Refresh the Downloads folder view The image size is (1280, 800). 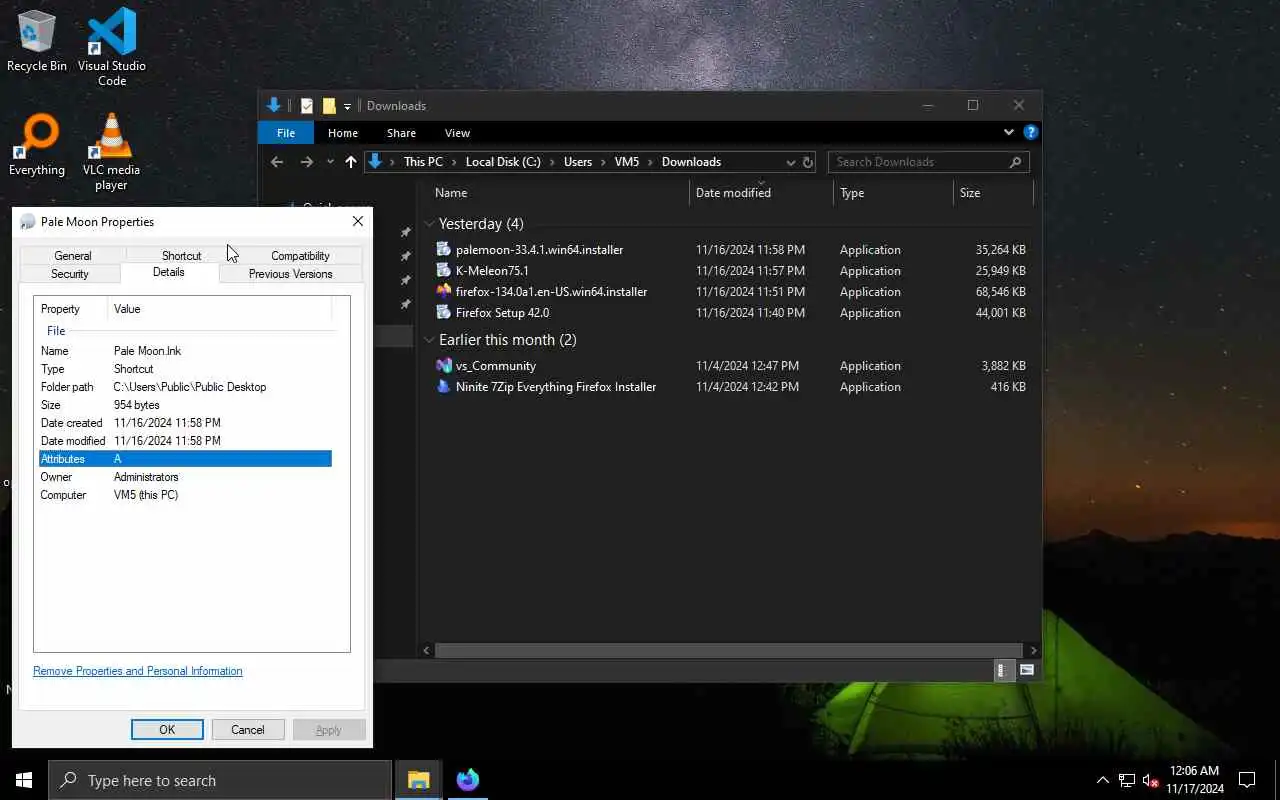pos(808,162)
